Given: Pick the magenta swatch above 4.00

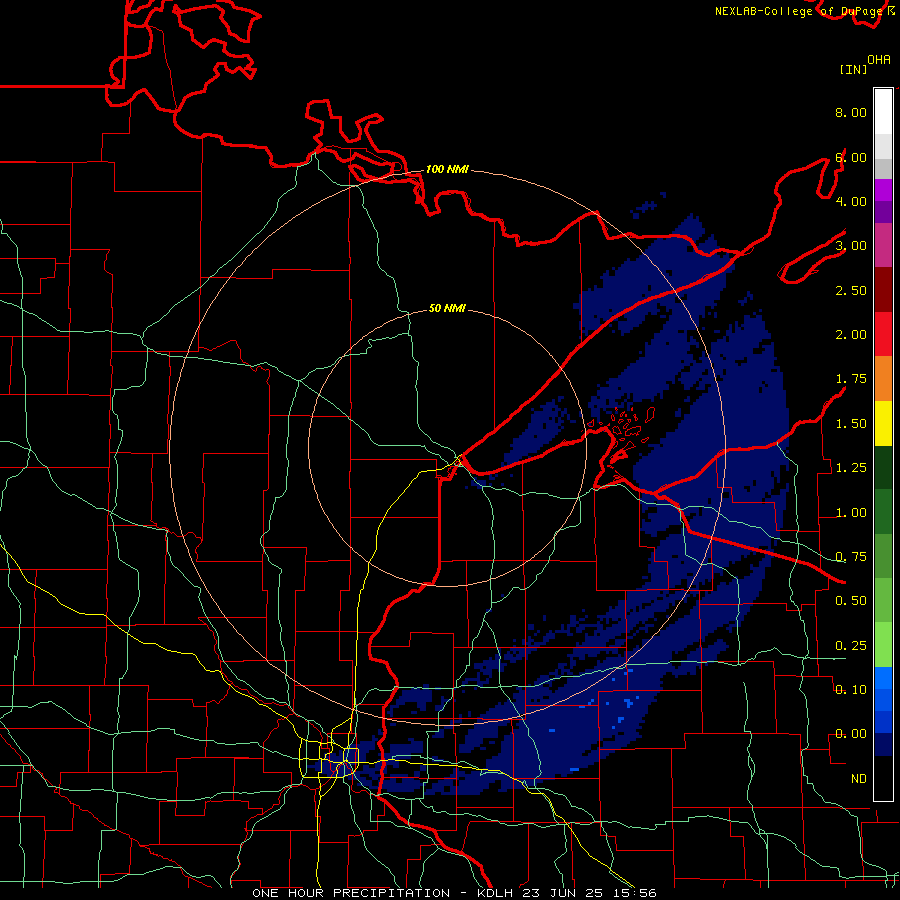Looking at the screenshot, I should 883,190.
